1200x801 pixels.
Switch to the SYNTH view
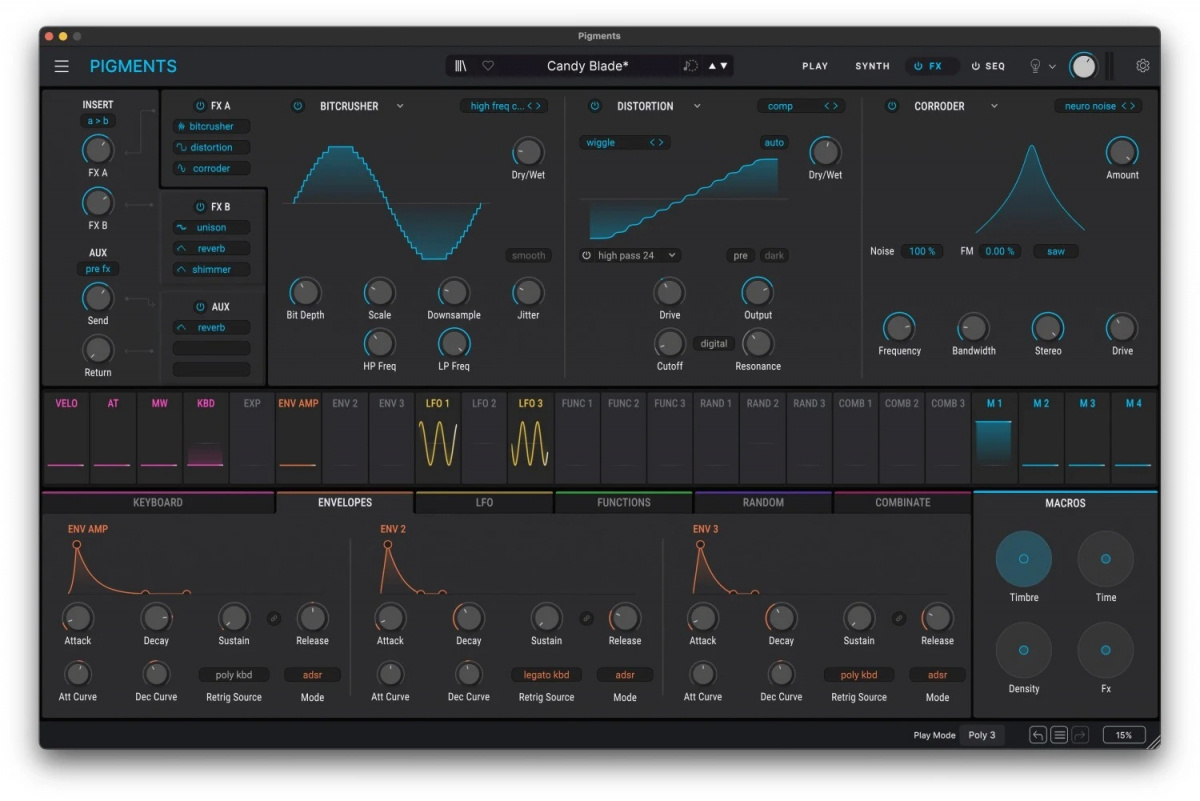[x=871, y=65]
